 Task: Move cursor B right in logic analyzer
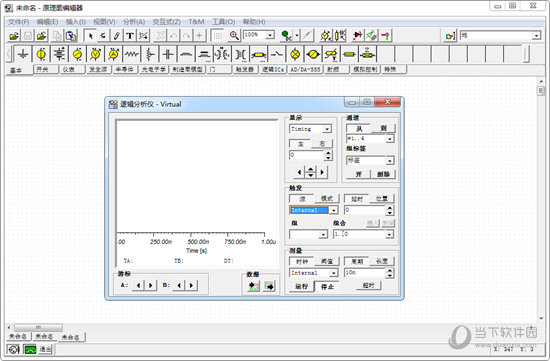click(192, 285)
